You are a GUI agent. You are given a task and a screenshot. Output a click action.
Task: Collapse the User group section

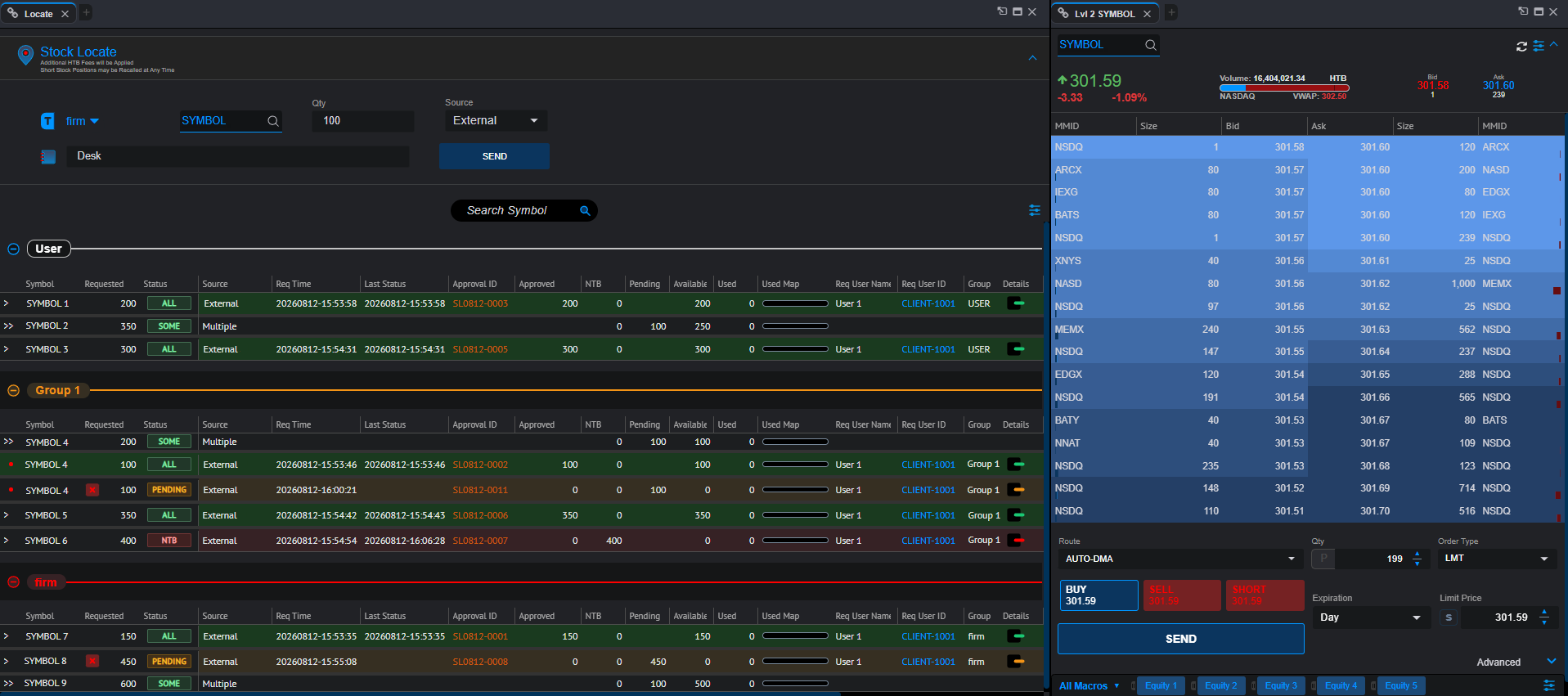click(14, 249)
